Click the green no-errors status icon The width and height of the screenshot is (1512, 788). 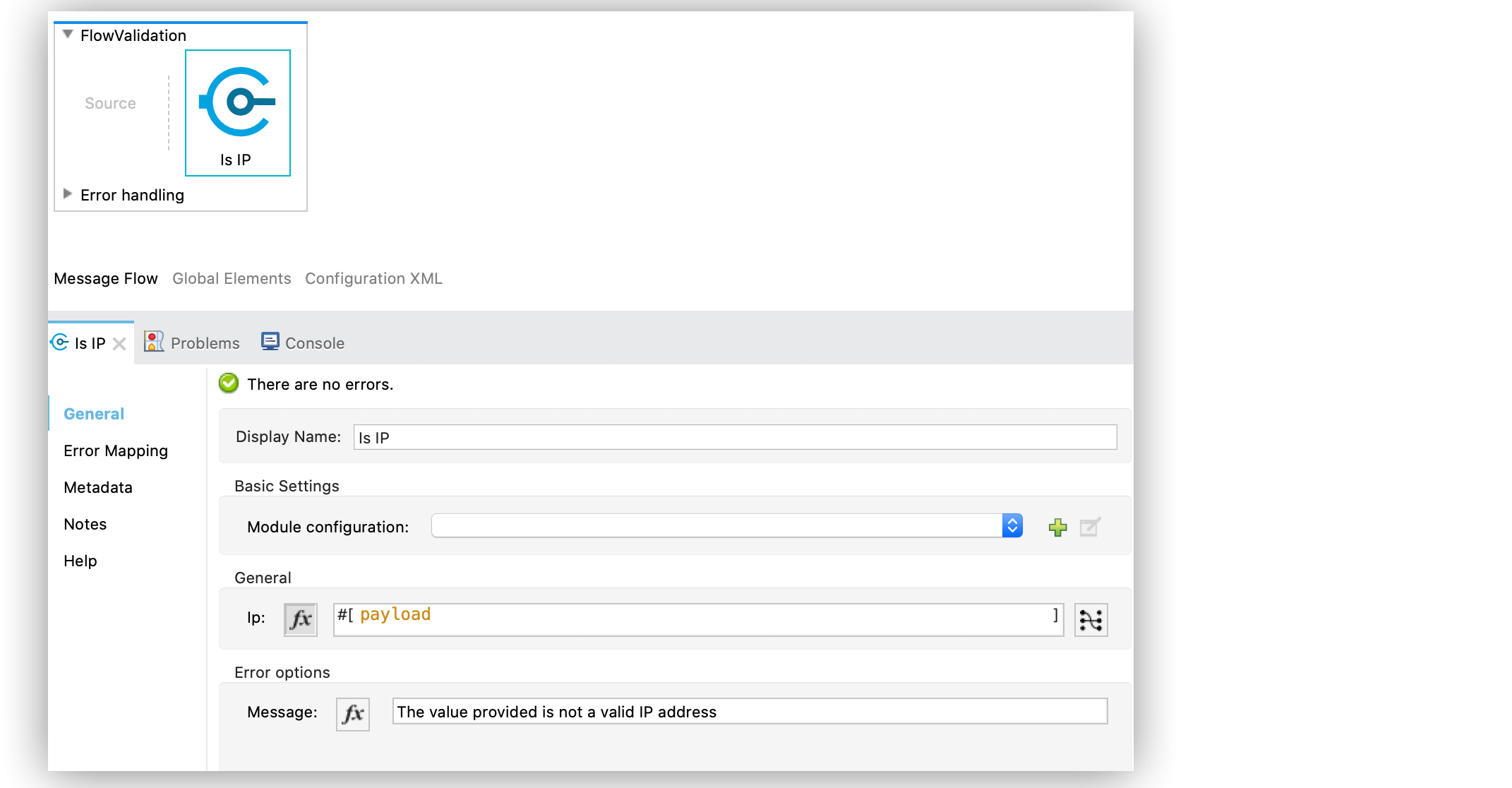(x=229, y=383)
